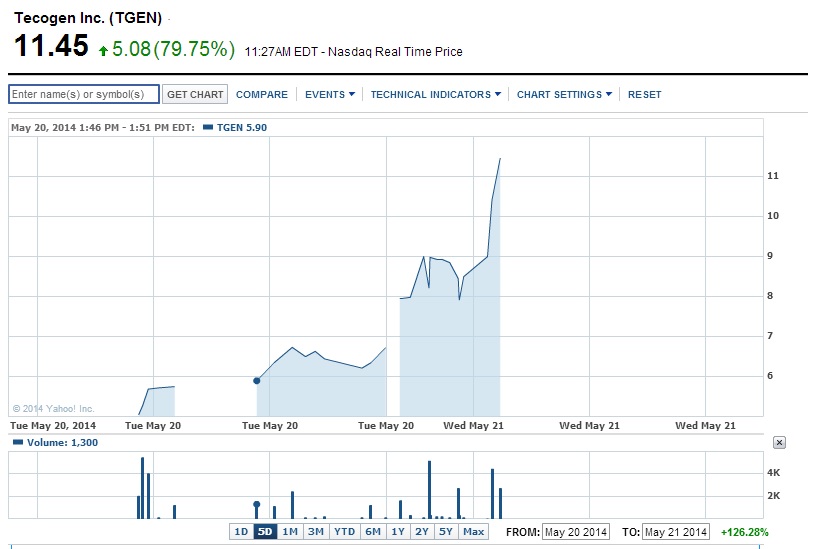Open the Events dropdown menu
The image size is (825, 549).
tap(330, 94)
